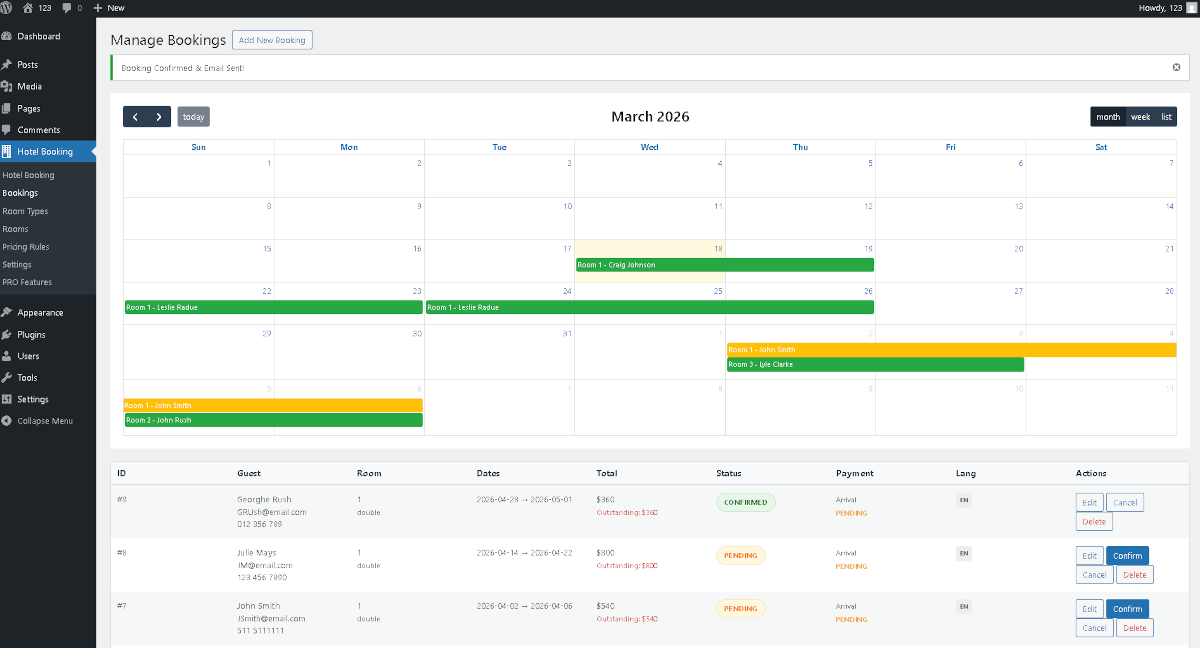Click the next month arrow on the calendar
1200x648 pixels.
[158, 116]
